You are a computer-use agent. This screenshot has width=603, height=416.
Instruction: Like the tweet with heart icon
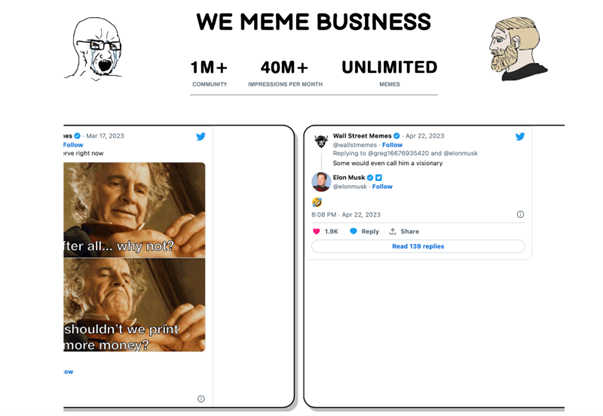coord(317,231)
